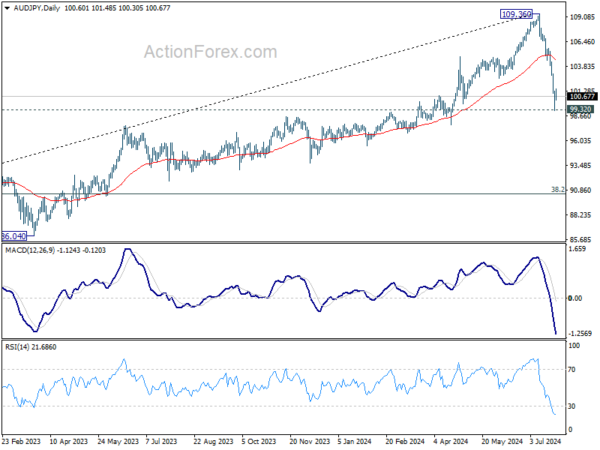This screenshot has width=600, height=450.
Task: Click the 109.360 high price label
Action: pyautogui.click(x=516, y=15)
